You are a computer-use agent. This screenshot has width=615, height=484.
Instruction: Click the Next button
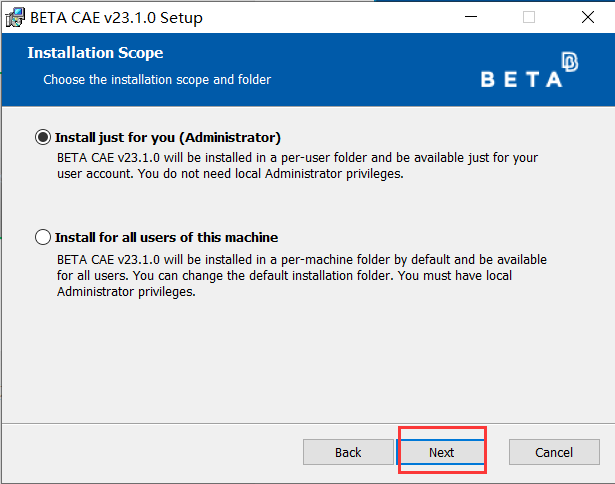click(x=441, y=452)
